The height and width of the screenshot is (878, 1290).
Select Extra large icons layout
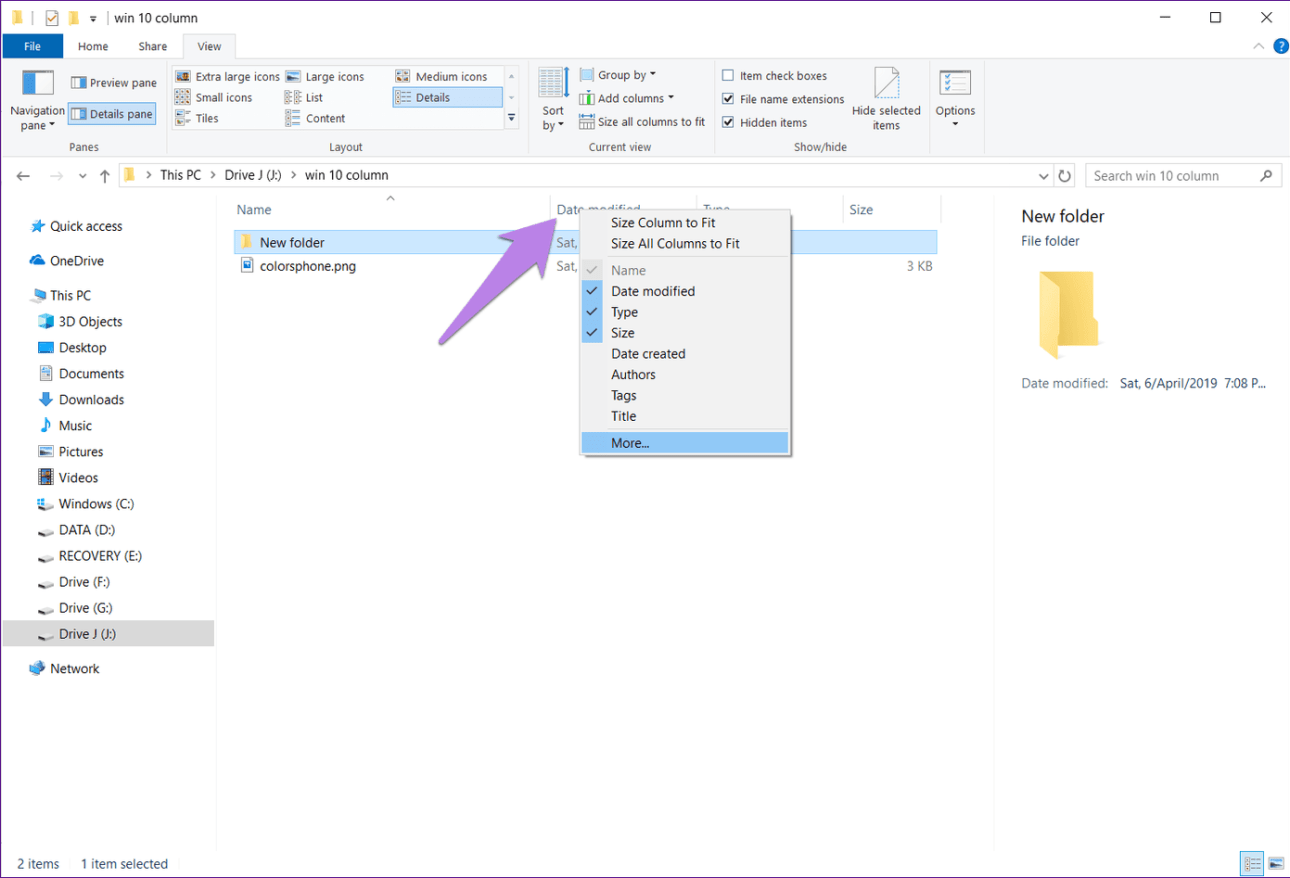pyautogui.click(x=227, y=77)
